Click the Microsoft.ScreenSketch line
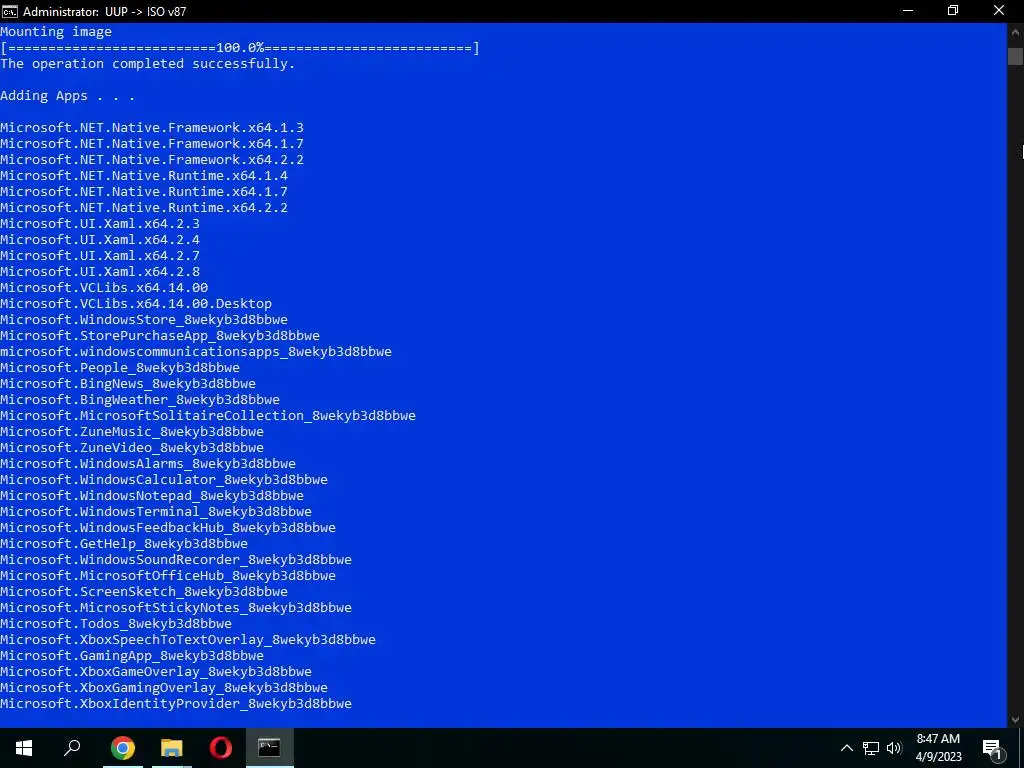 [144, 592]
